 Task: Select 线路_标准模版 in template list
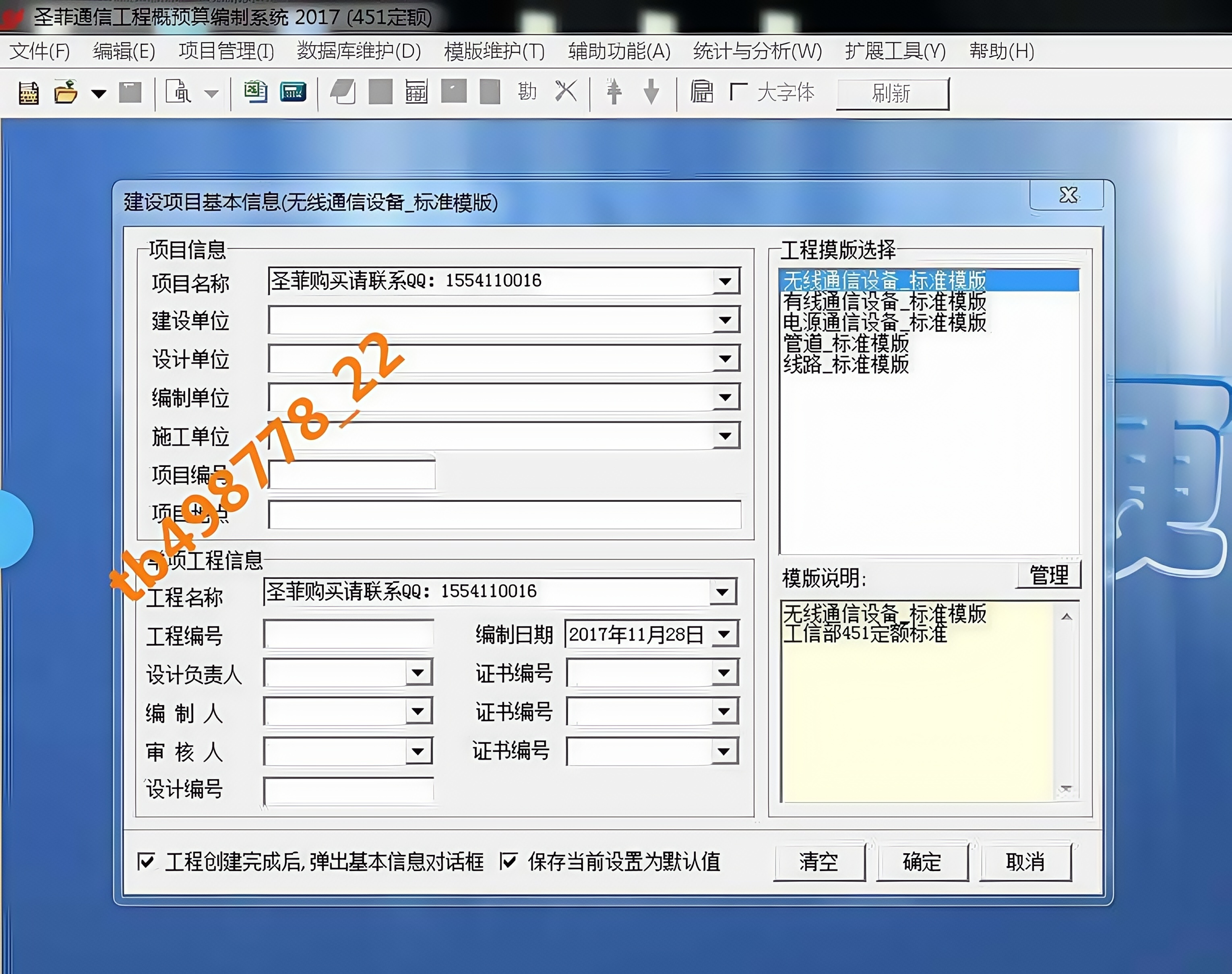click(x=846, y=364)
